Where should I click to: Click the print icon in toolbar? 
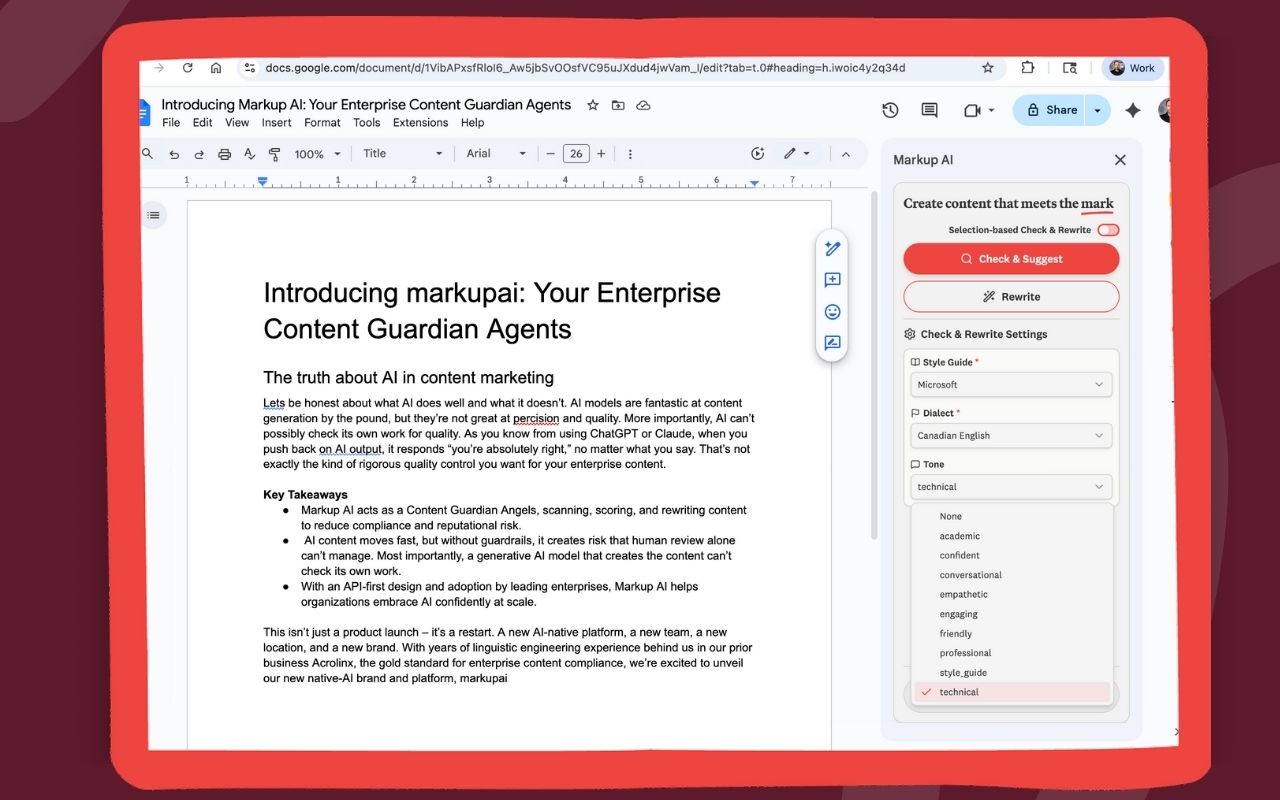[x=224, y=154]
